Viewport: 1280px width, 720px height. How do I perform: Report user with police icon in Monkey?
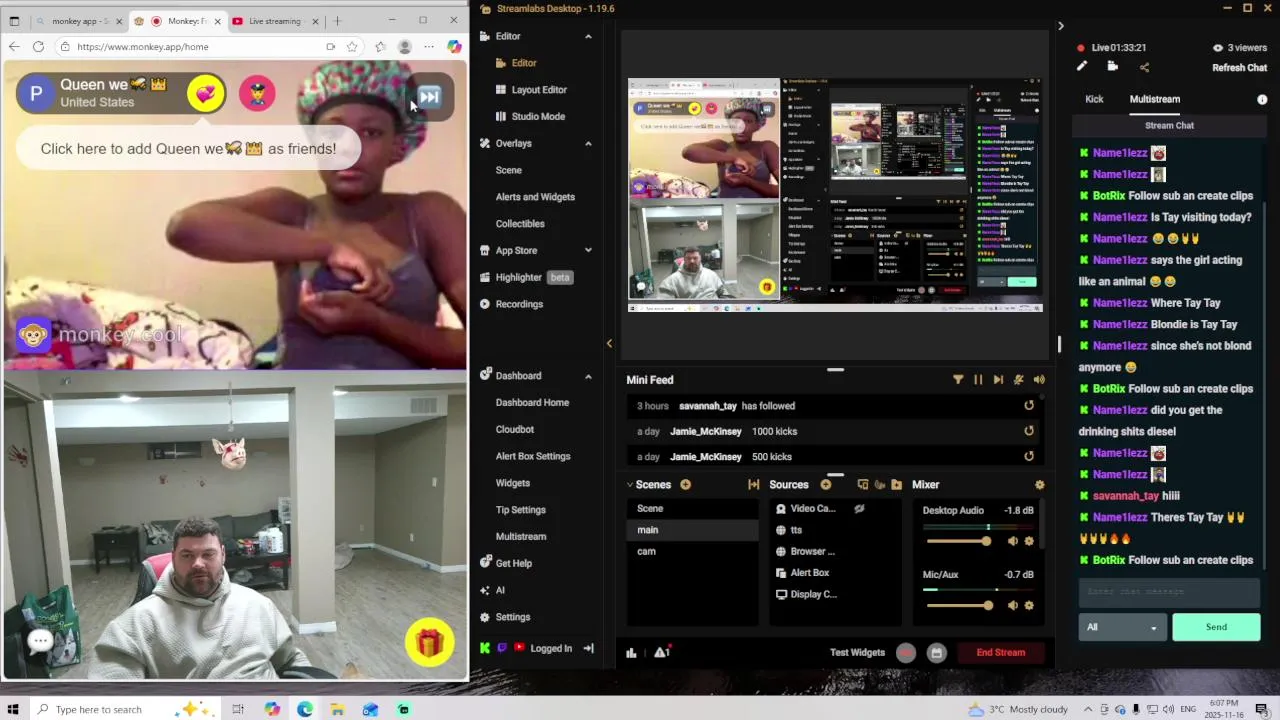pyautogui.click(x=257, y=94)
